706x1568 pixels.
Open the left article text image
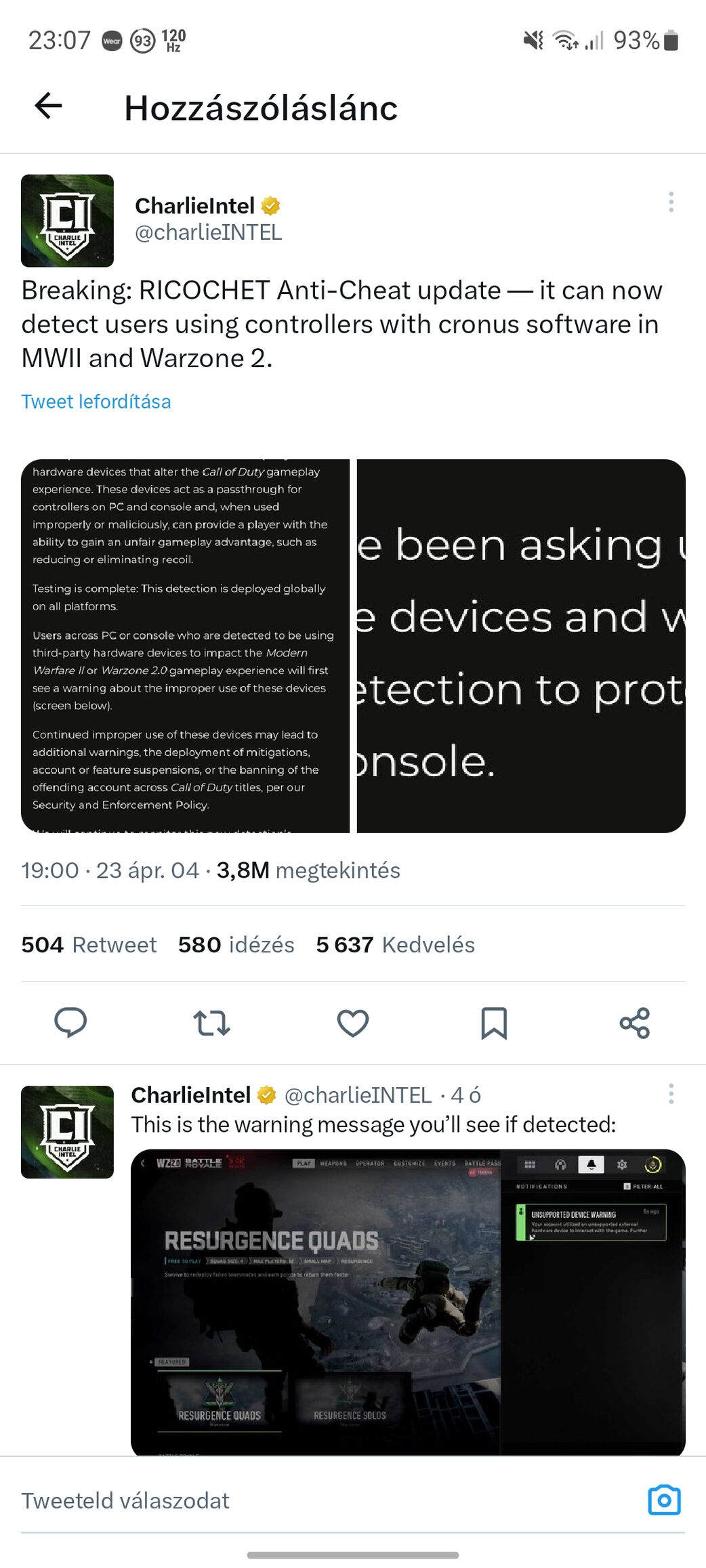click(185, 646)
